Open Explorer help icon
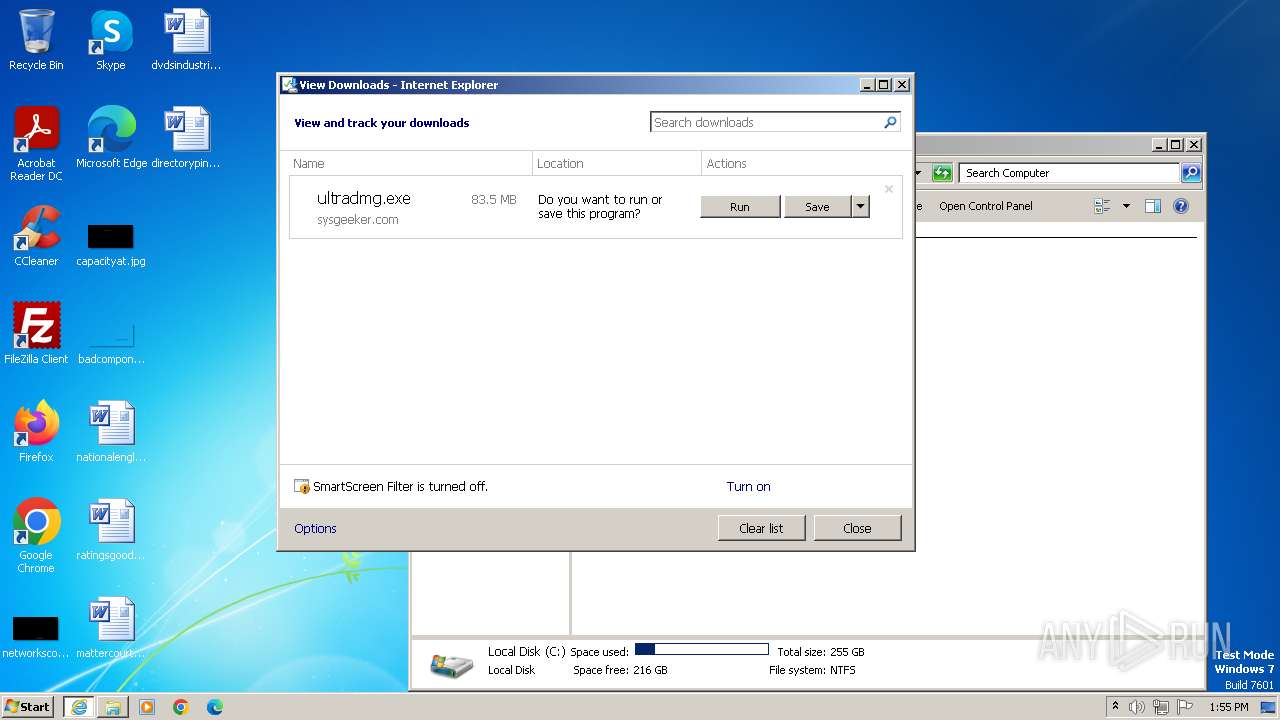This screenshot has height=720, width=1280. click(1181, 206)
